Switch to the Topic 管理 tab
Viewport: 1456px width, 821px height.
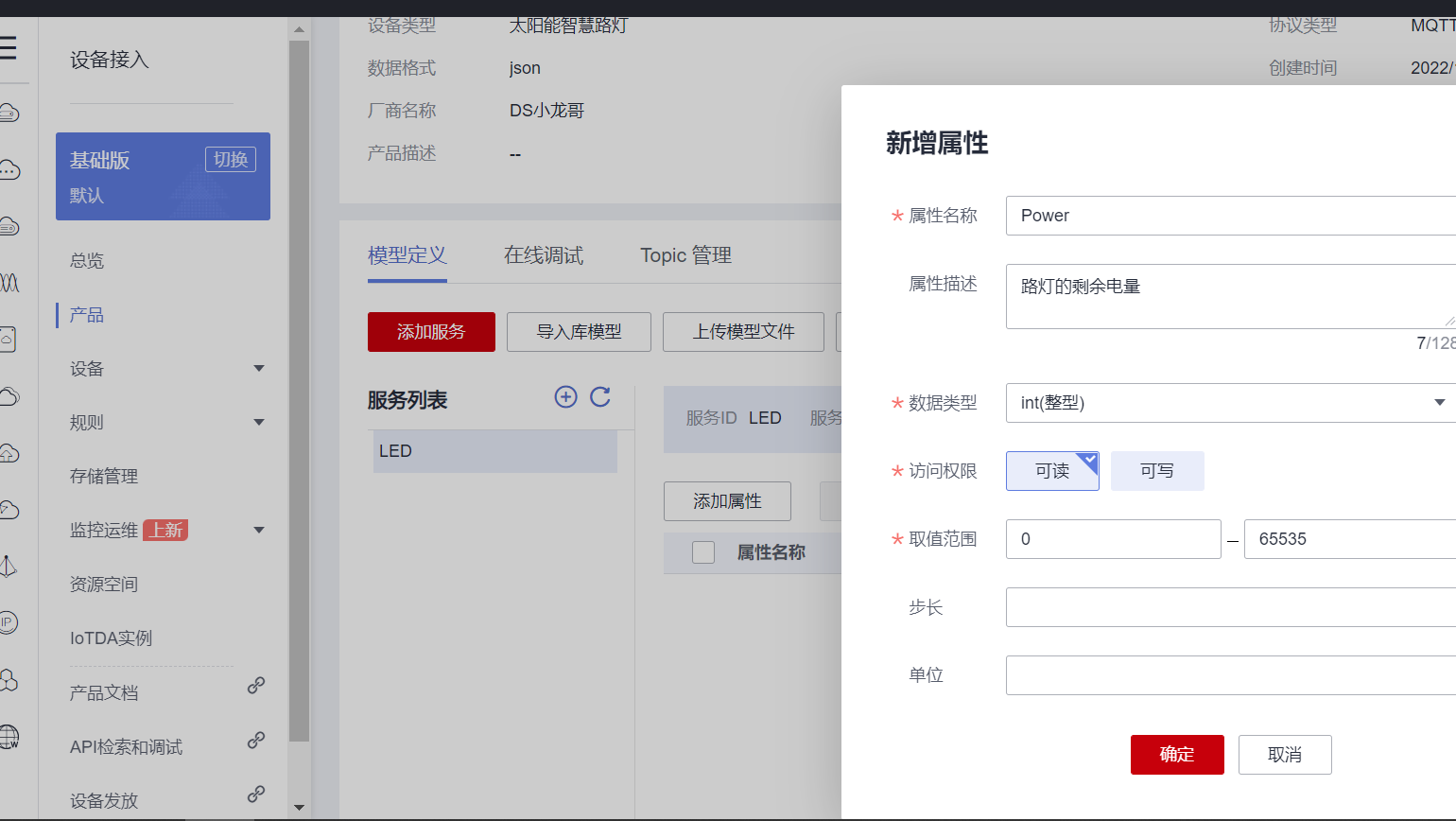click(685, 255)
